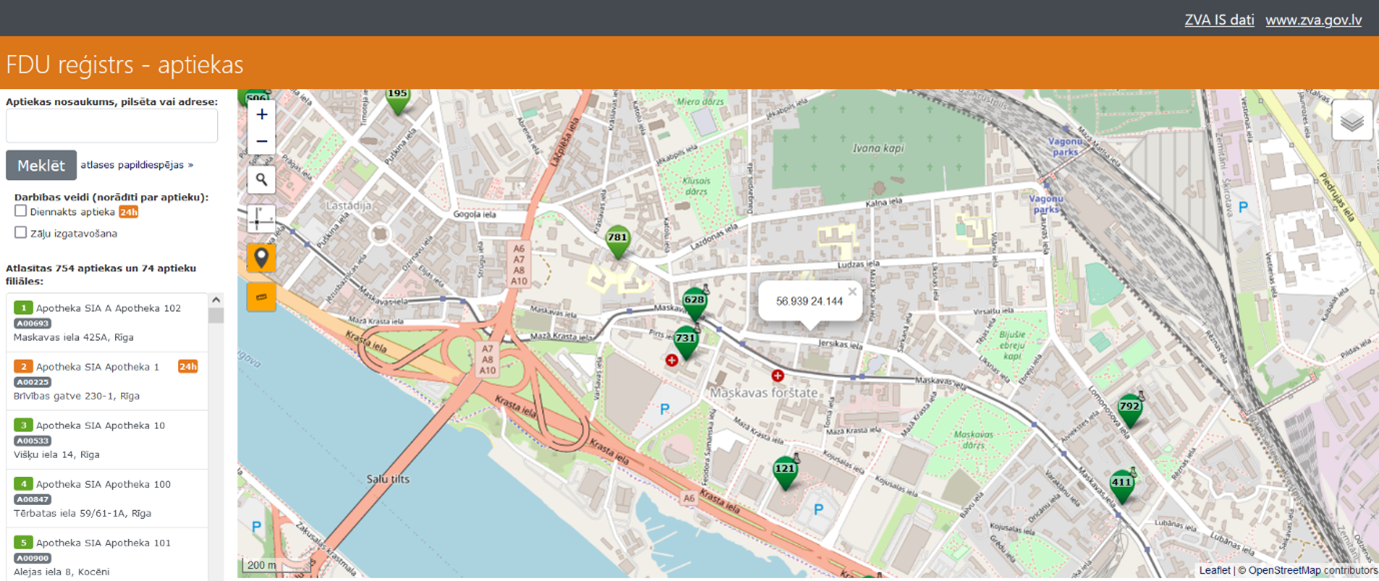Screen dimensions: 1379x581
Task: Click the Maskavas forštate map label
Action: (765, 393)
